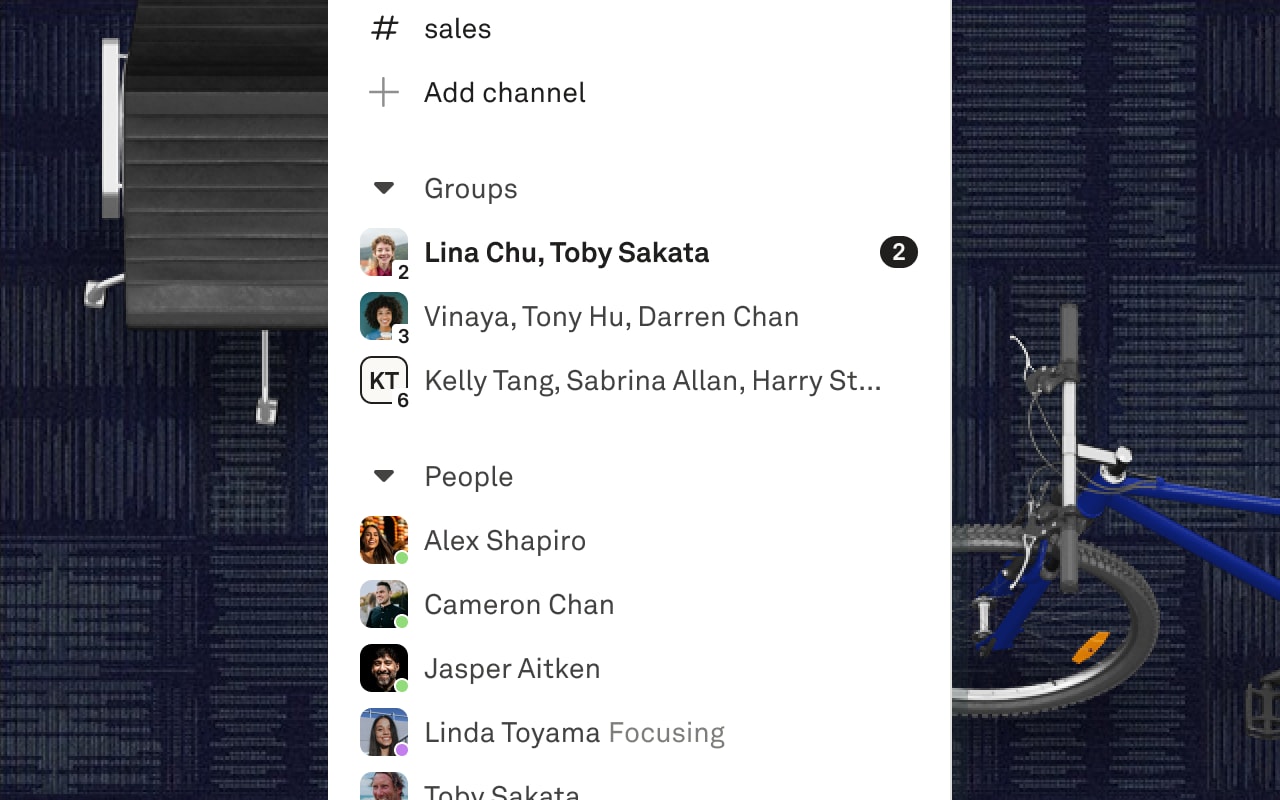The height and width of the screenshot is (800, 1280).
Task: Click the KT group avatar
Action: point(384,380)
